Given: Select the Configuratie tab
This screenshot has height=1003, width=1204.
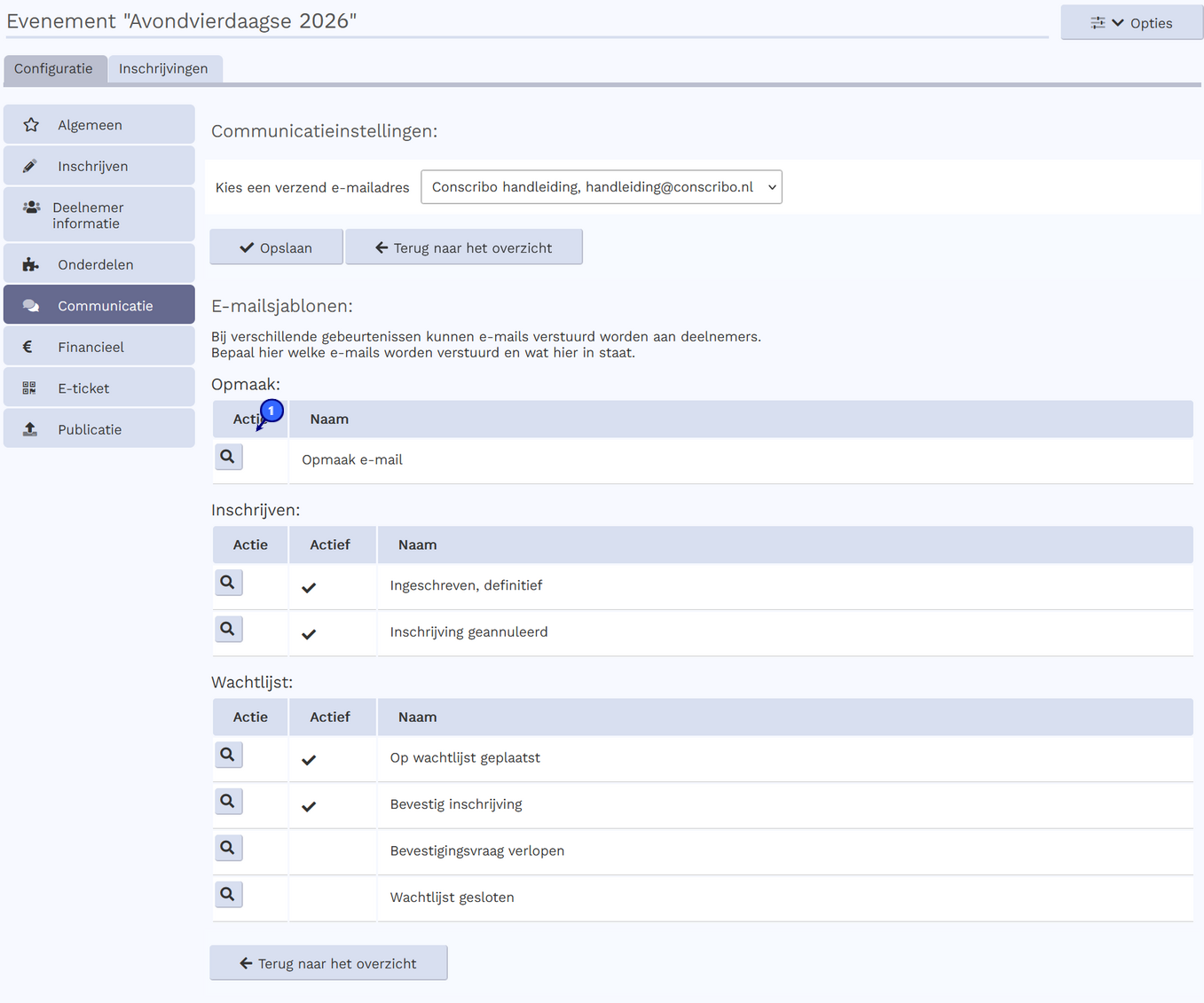Looking at the screenshot, I should [54, 68].
